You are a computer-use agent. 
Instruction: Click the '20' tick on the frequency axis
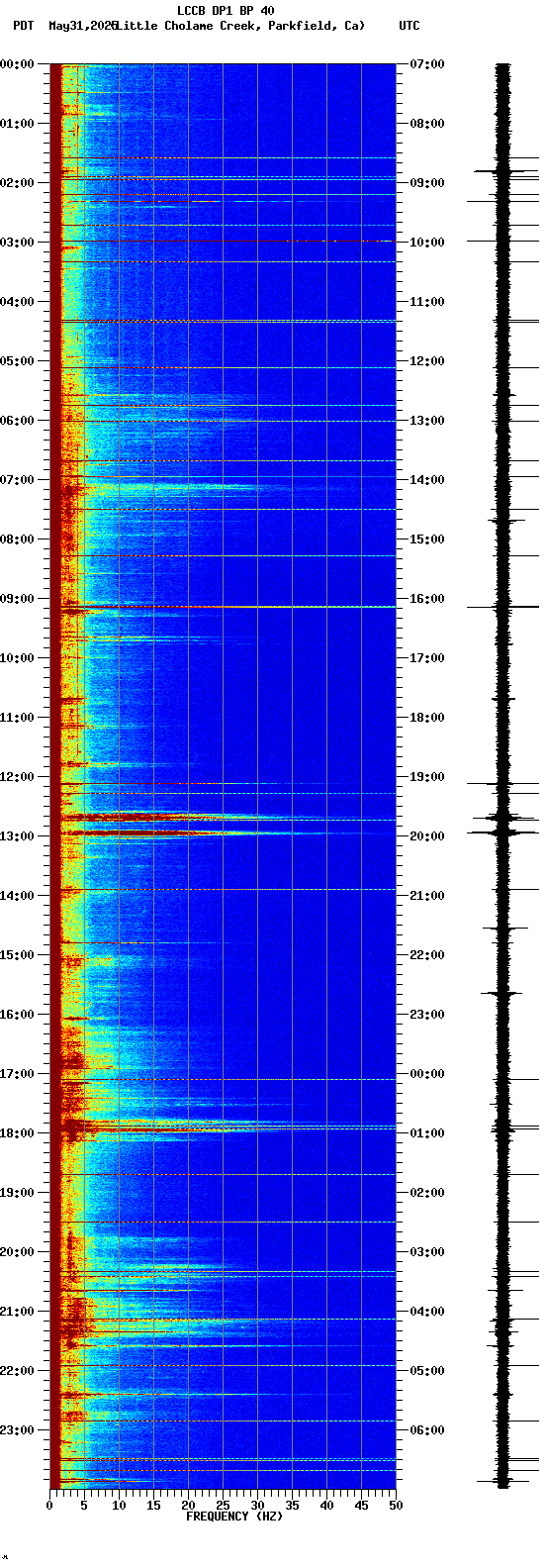(x=188, y=1506)
